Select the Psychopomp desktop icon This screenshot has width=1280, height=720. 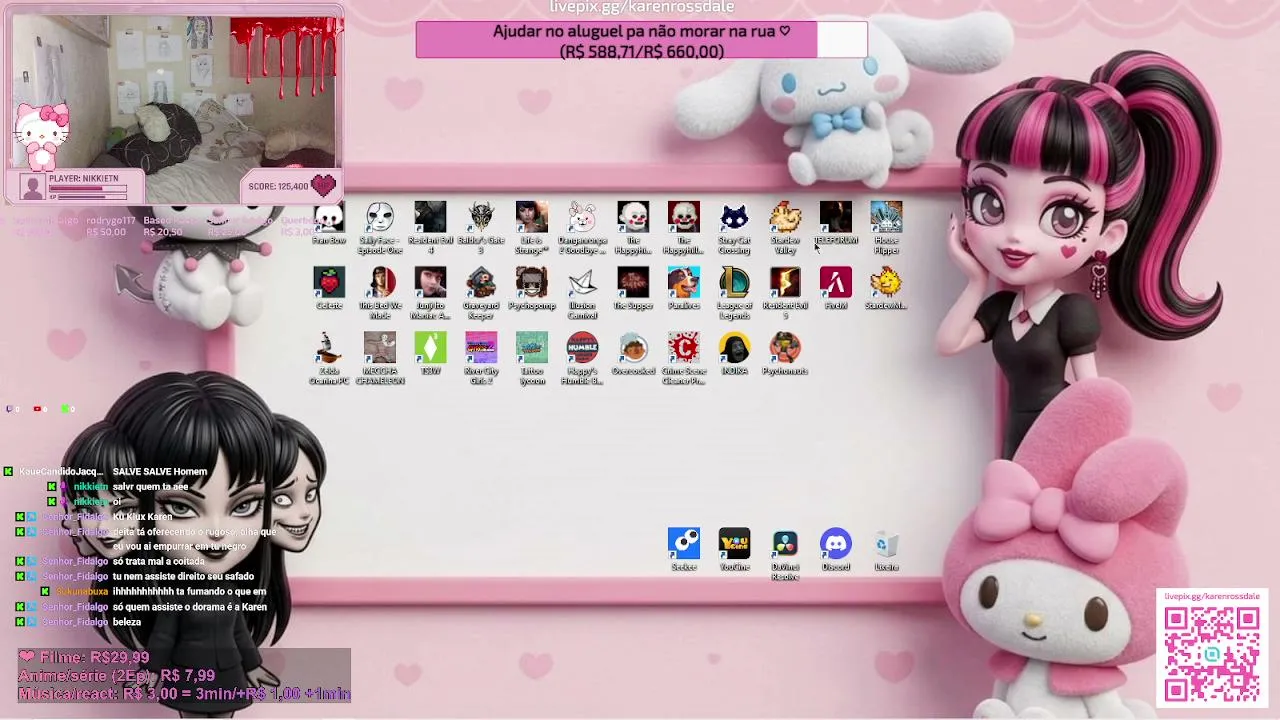click(532, 288)
